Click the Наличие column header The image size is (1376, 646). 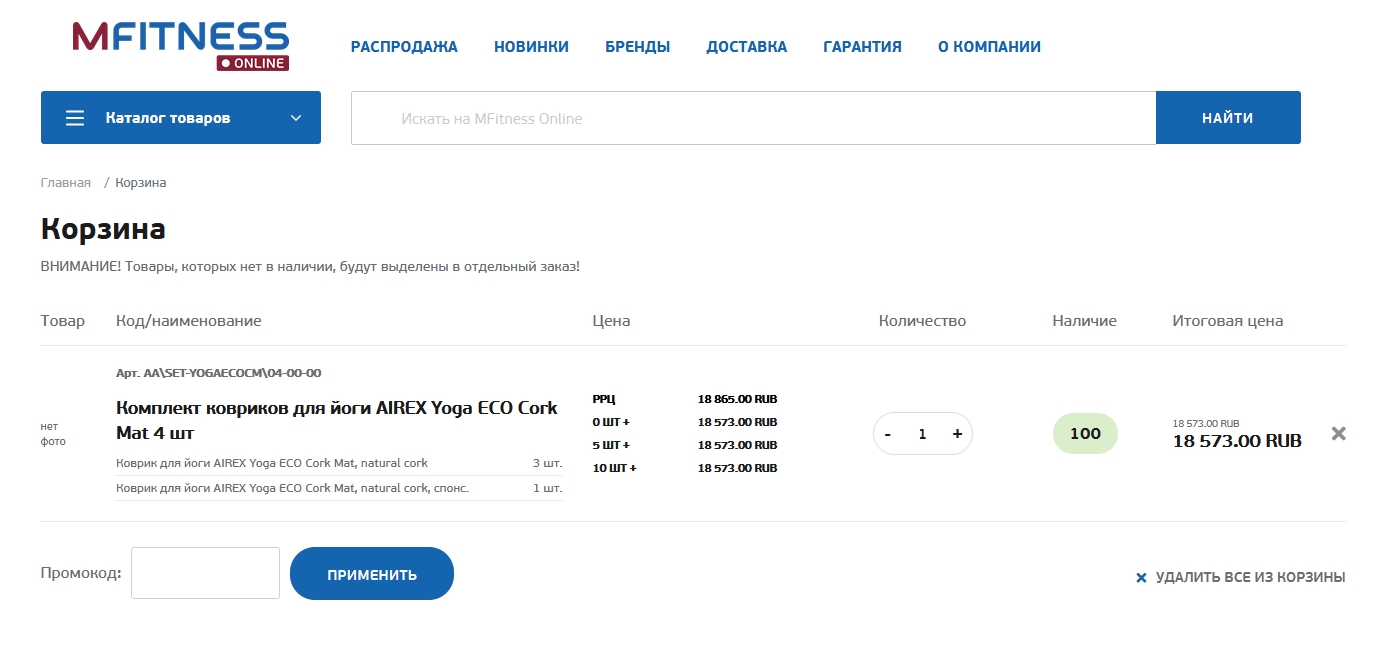tap(1084, 321)
